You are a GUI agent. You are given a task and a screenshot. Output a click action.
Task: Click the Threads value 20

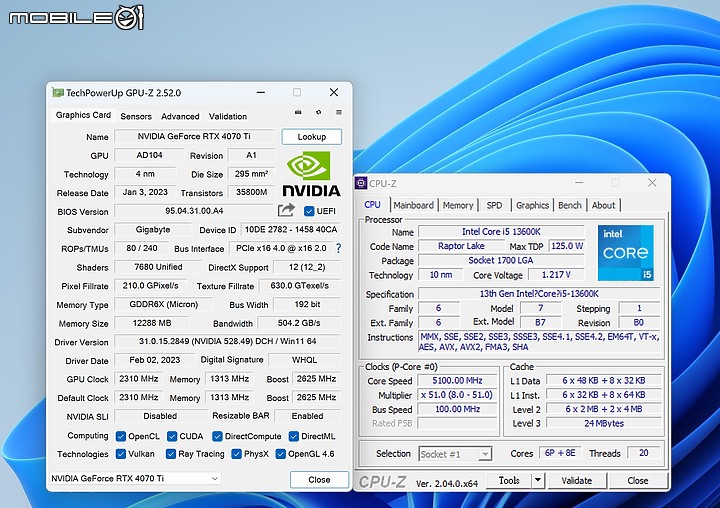[644, 453]
